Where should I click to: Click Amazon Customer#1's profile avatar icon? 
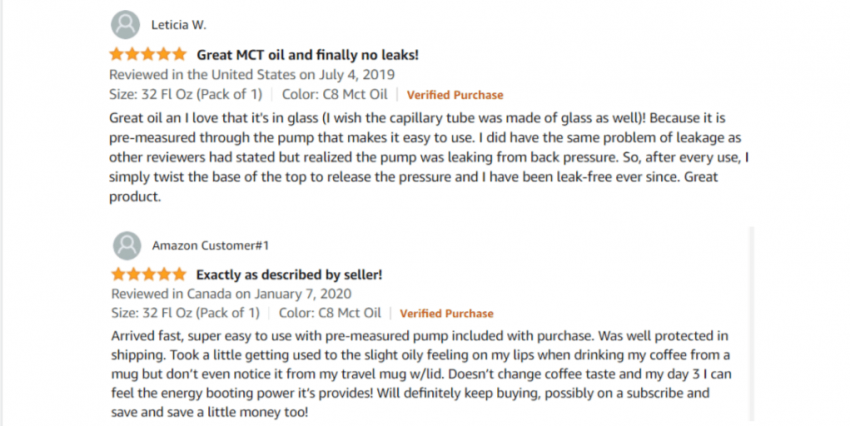tap(127, 246)
